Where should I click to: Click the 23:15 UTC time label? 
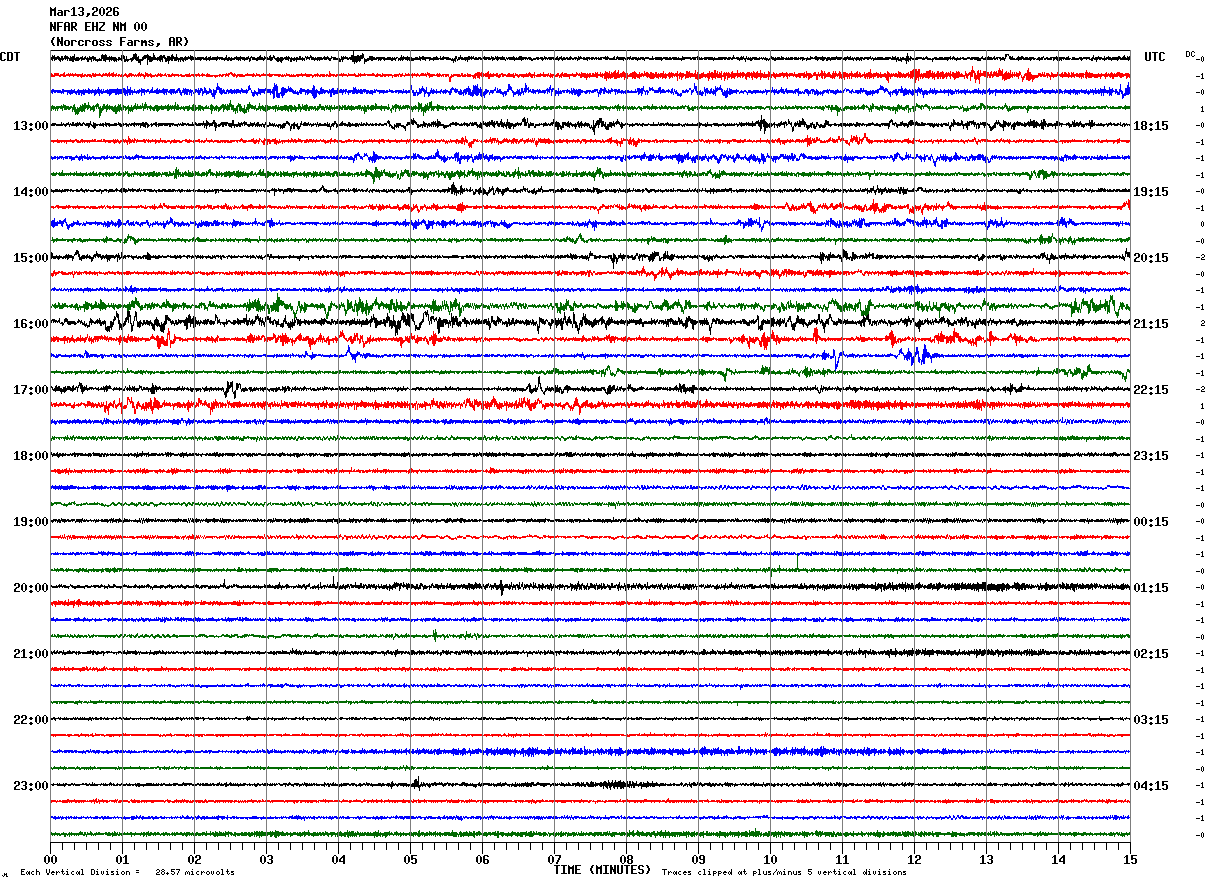[1151, 456]
